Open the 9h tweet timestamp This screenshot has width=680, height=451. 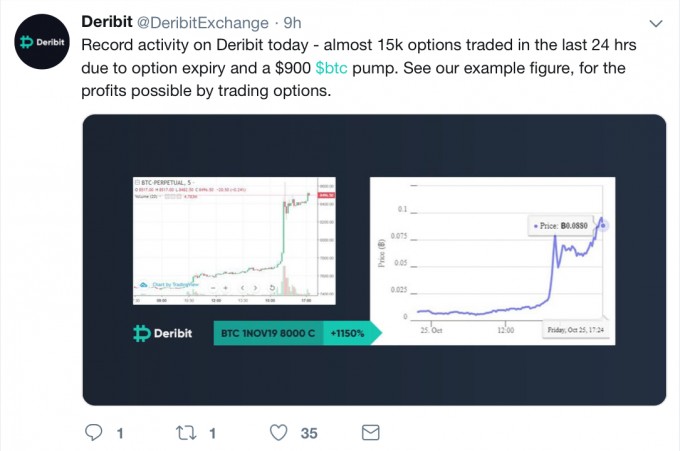pyautogui.click(x=292, y=23)
